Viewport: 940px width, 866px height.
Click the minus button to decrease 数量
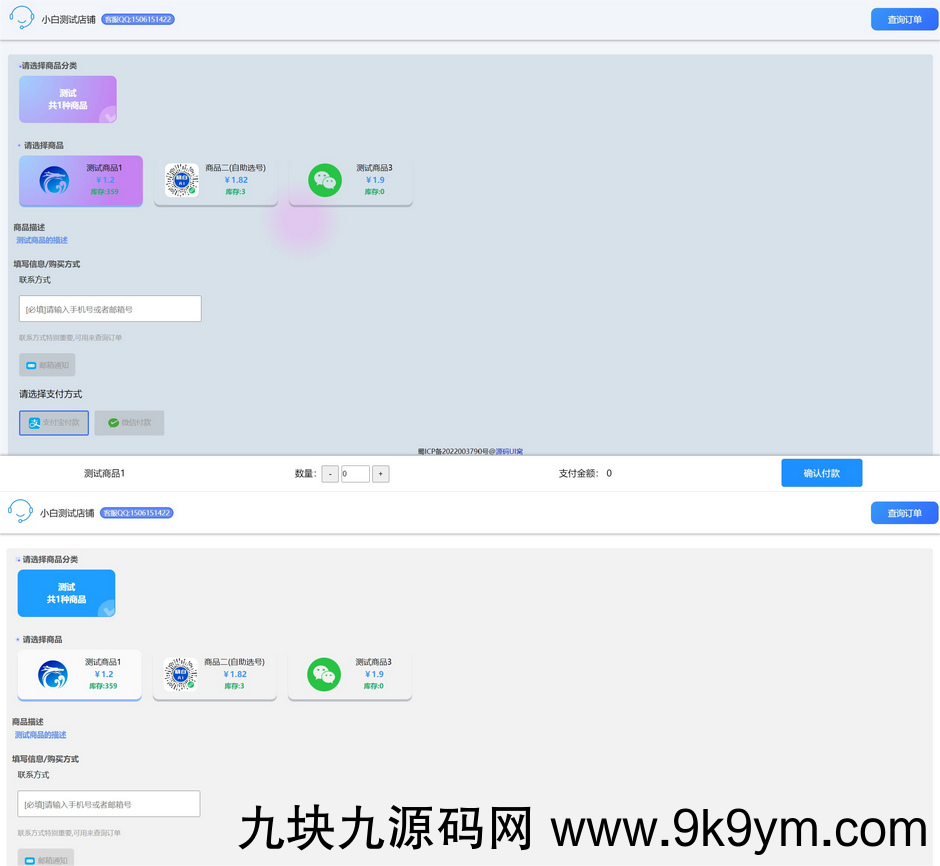point(330,473)
